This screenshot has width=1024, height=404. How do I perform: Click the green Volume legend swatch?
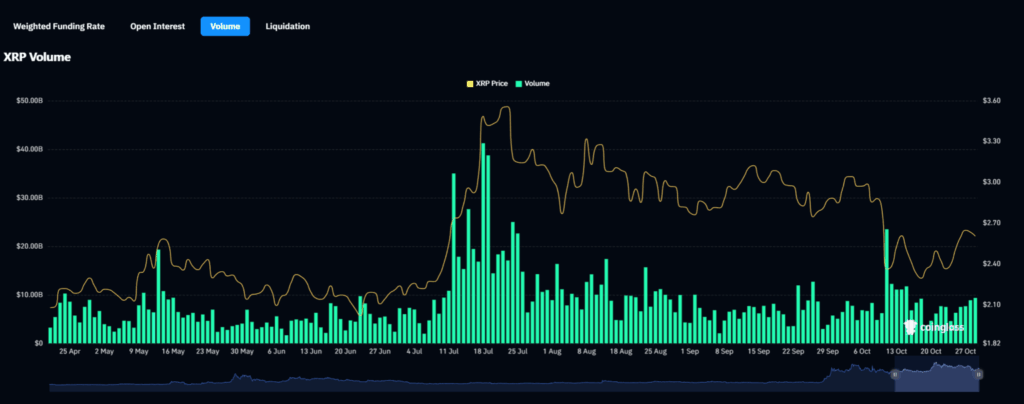pos(518,83)
